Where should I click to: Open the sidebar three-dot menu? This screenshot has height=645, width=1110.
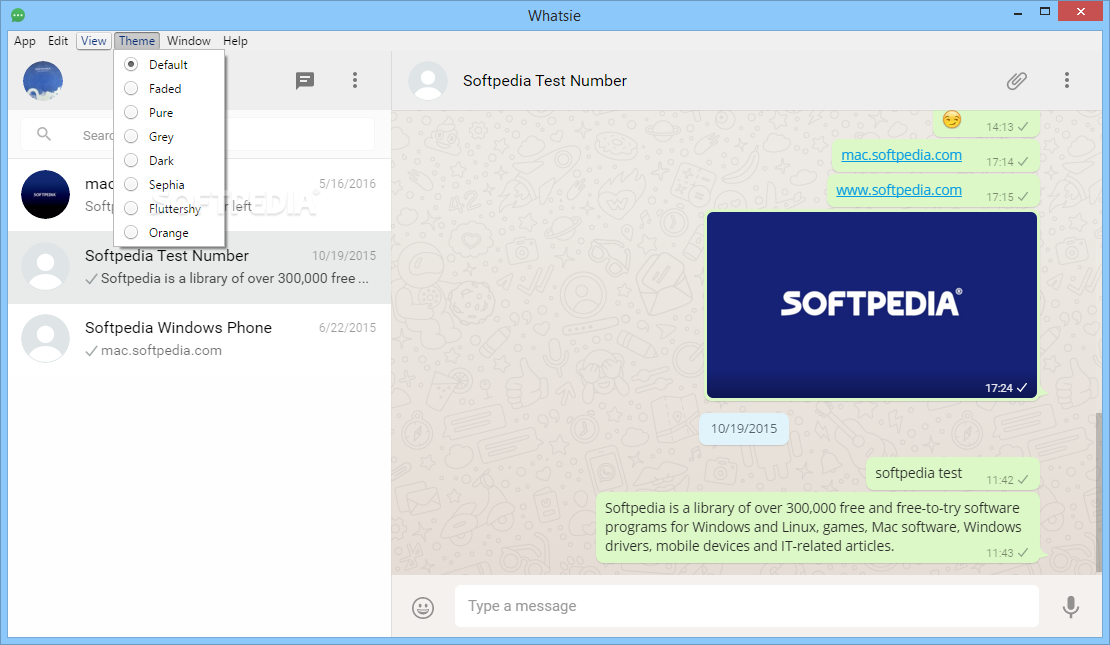355,81
